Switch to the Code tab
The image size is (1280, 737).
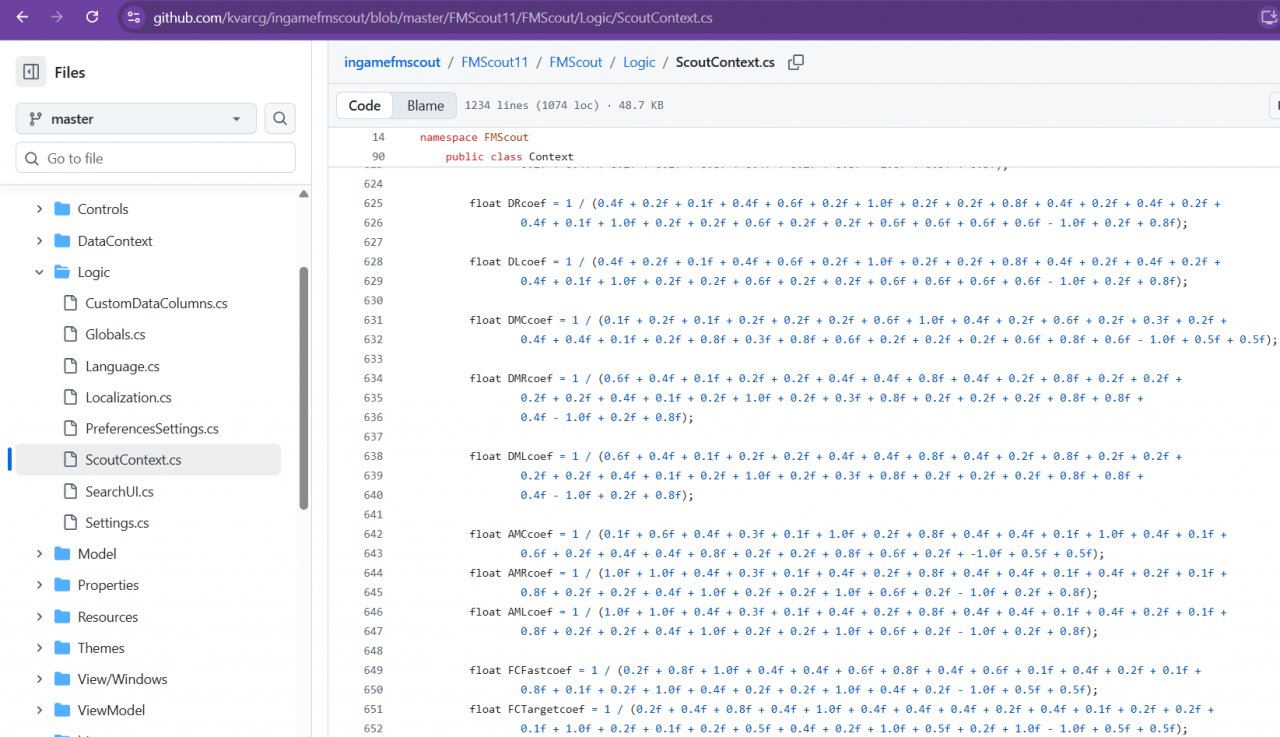[365, 105]
